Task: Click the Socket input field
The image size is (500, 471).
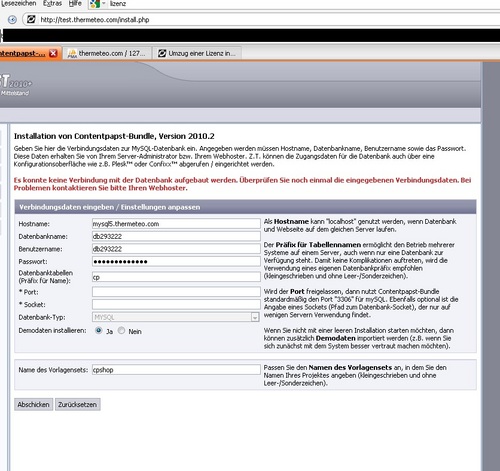Action: pos(176,304)
